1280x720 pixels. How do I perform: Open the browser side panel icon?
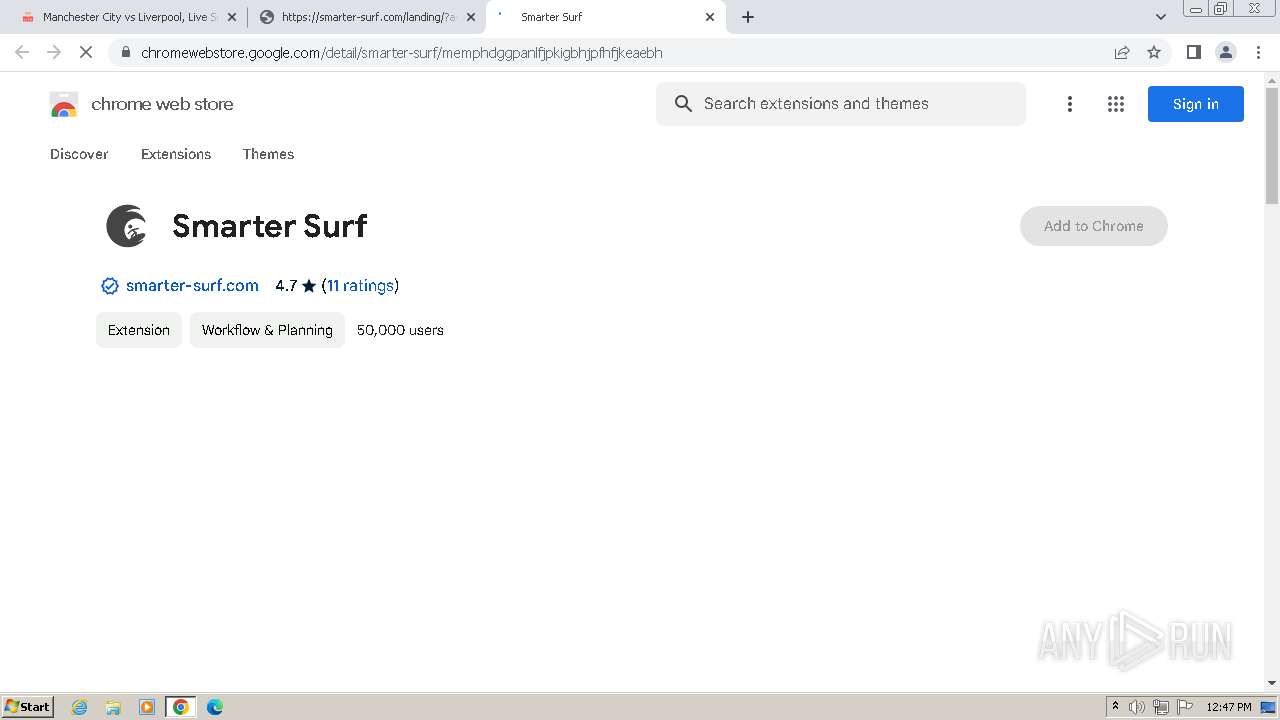1193,52
